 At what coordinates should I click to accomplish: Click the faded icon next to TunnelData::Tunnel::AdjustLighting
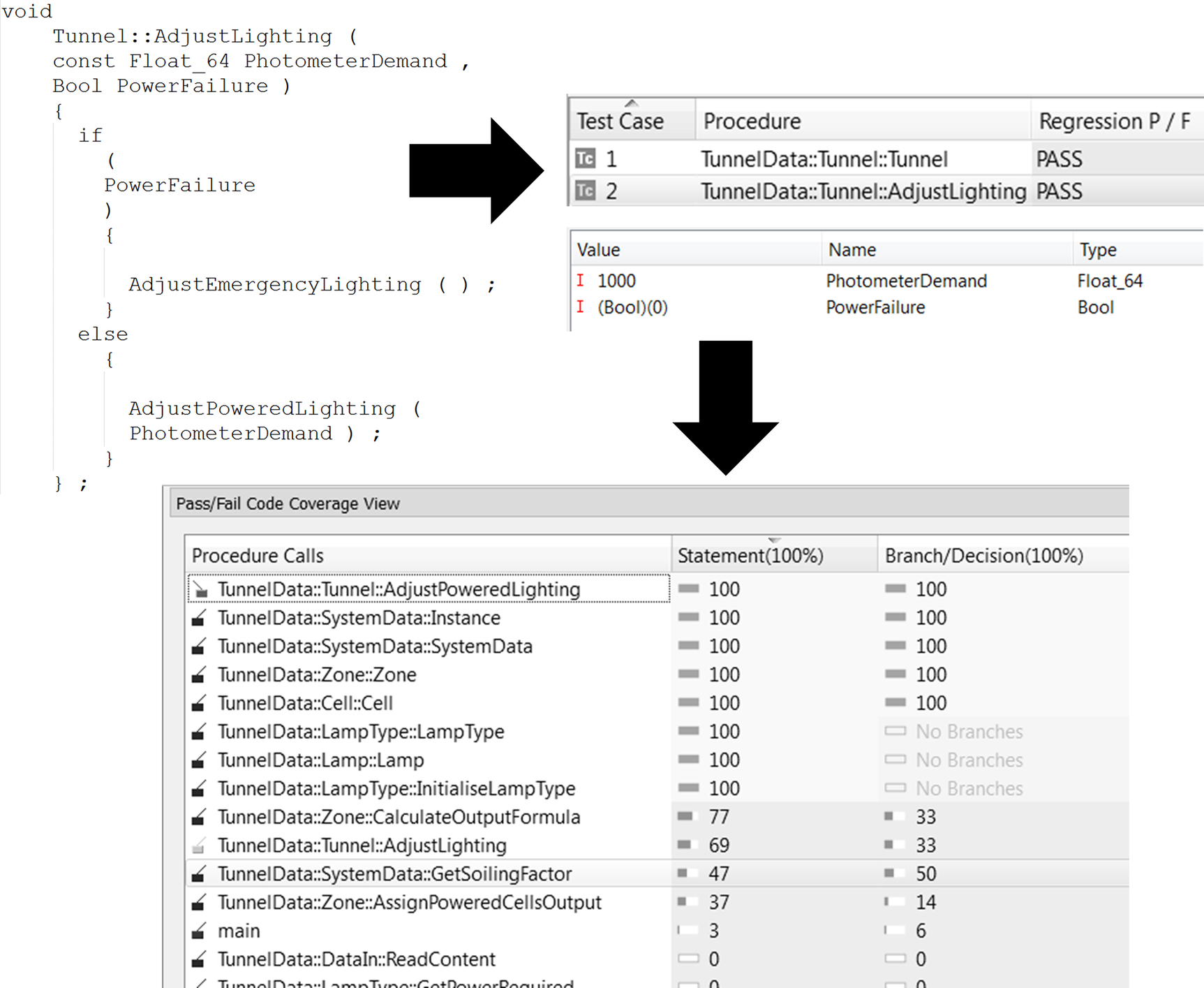tap(200, 846)
